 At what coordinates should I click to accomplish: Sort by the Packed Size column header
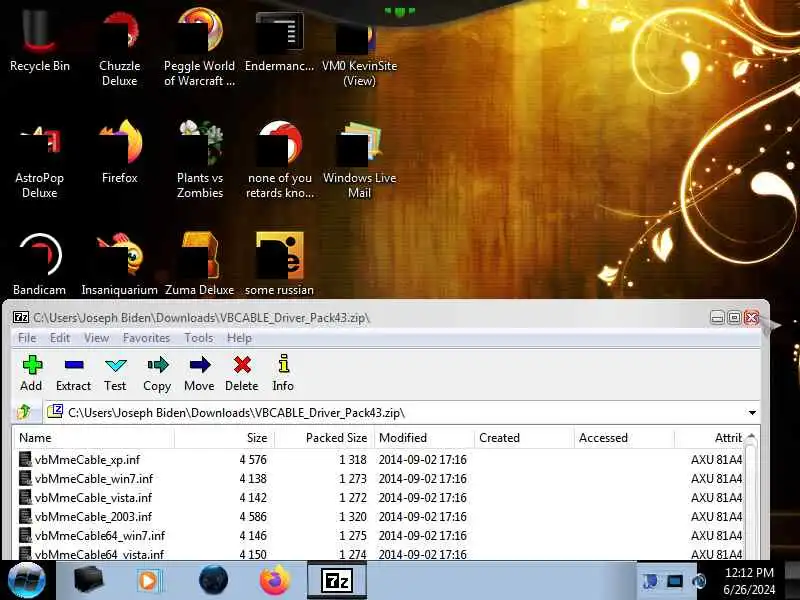click(x=323, y=438)
